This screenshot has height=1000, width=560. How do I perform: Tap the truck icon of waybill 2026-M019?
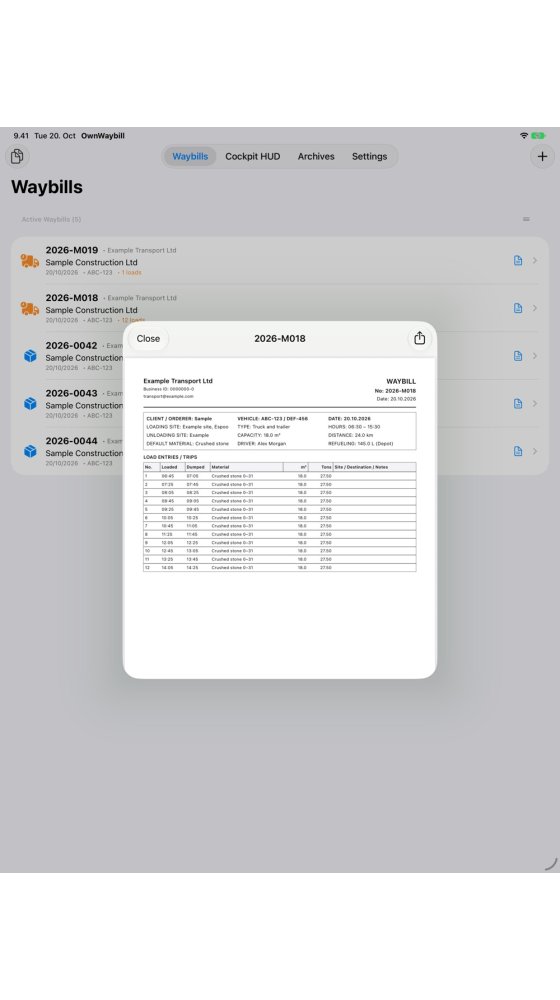click(29, 261)
